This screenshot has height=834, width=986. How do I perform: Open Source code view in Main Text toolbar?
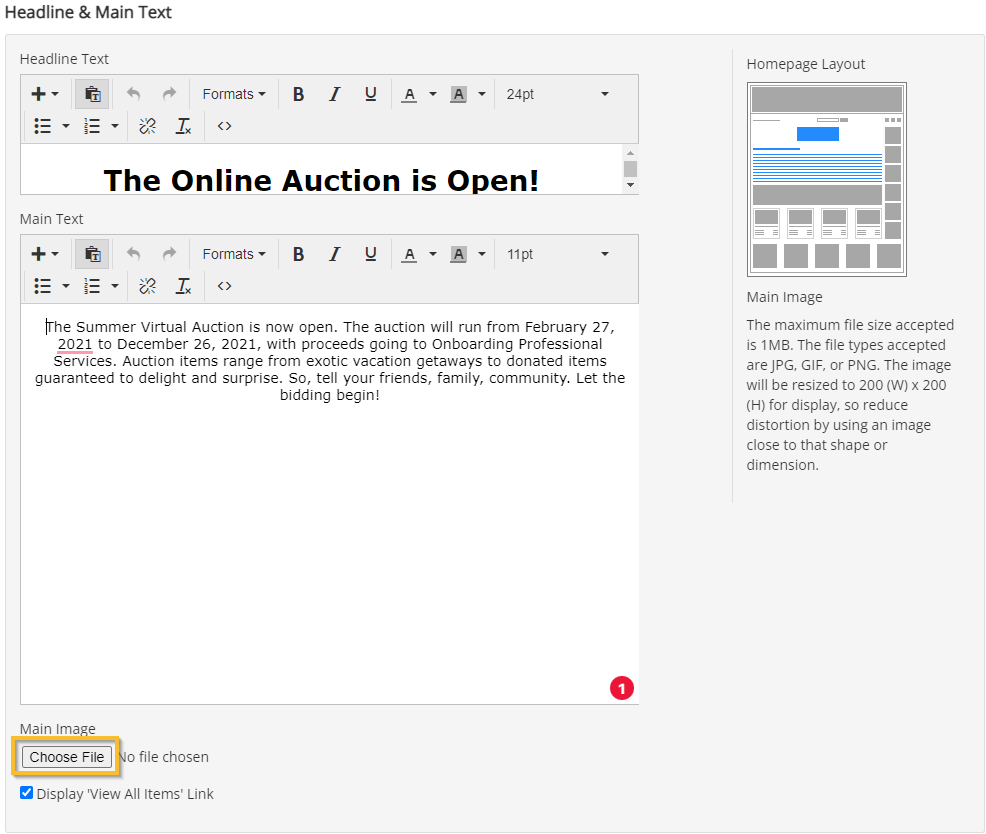[x=224, y=286]
